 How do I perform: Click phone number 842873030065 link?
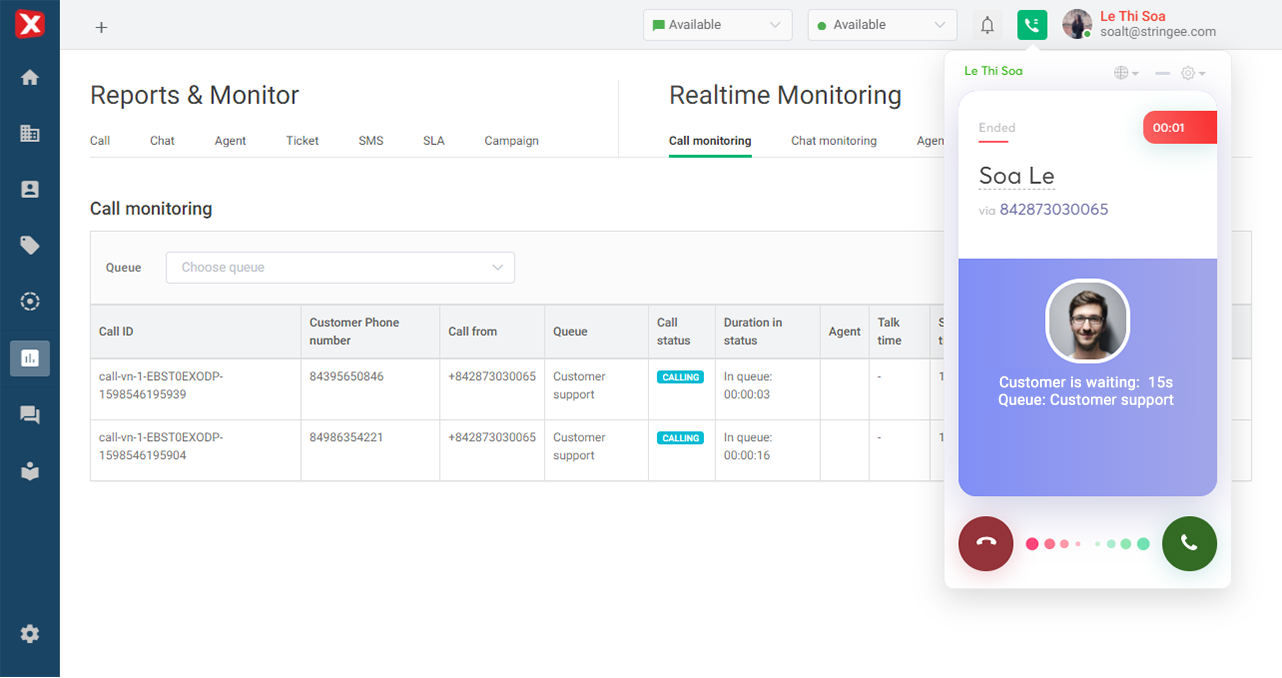[1053, 210]
